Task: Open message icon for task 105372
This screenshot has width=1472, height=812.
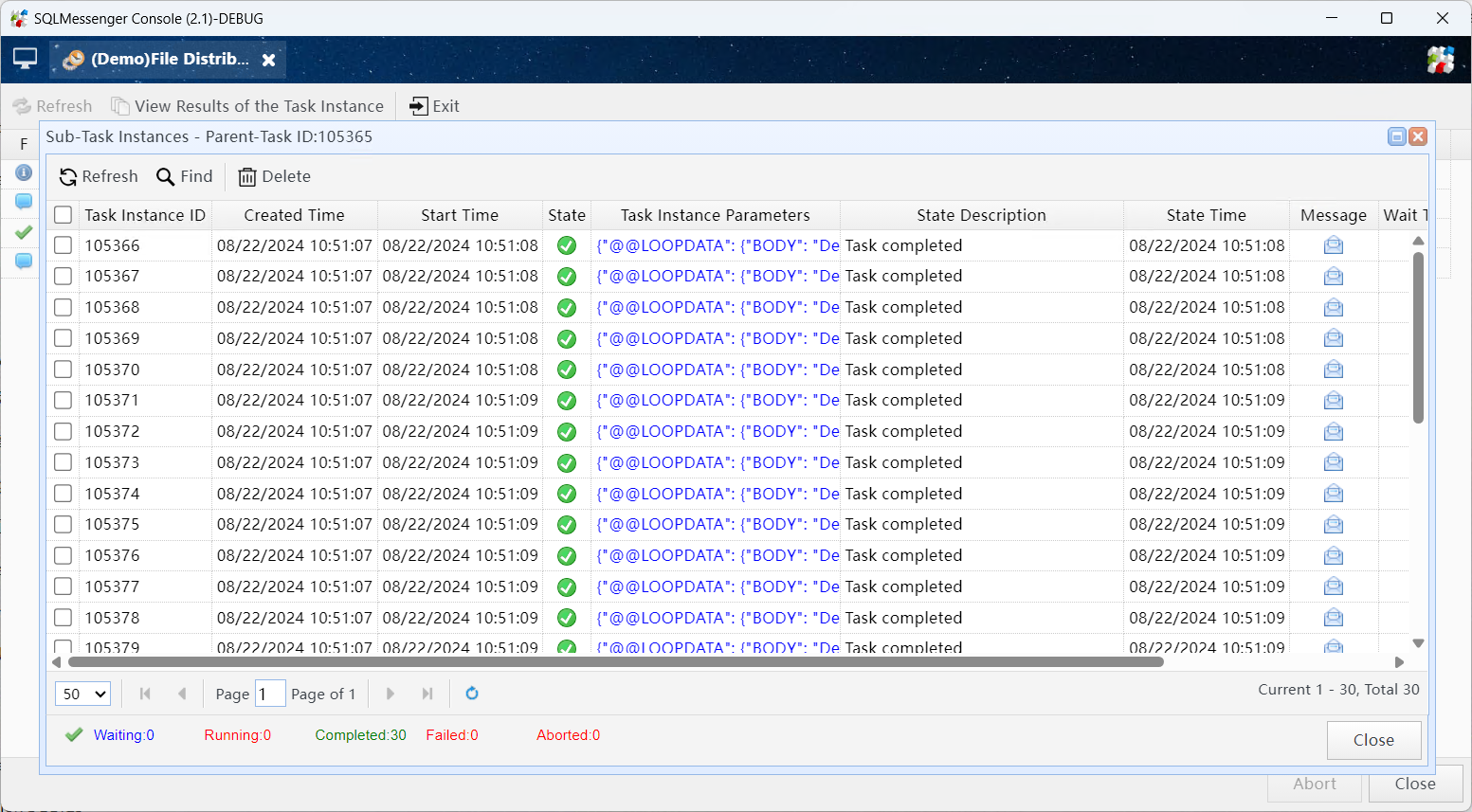Action: [1334, 432]
